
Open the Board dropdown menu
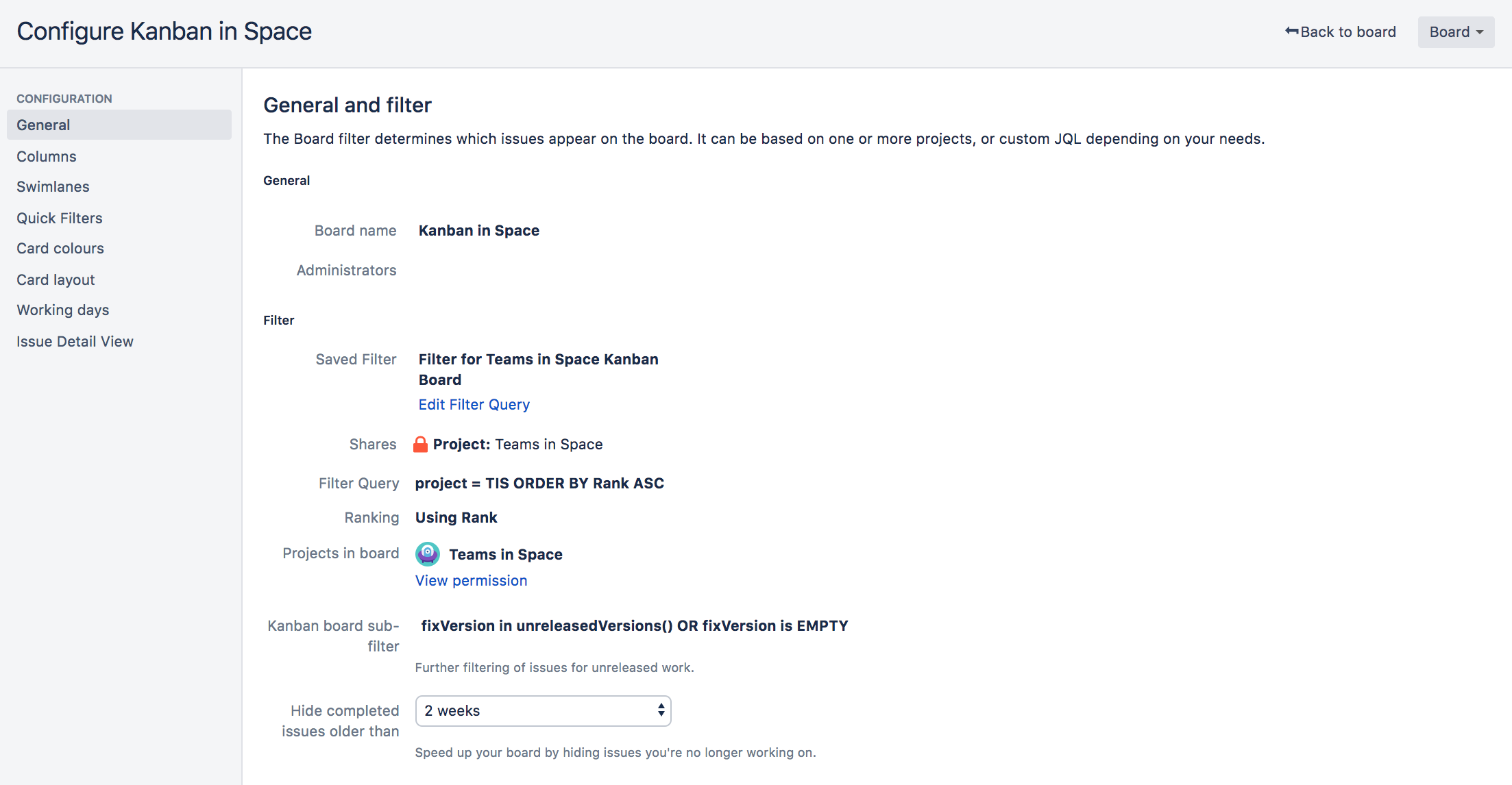point(1455,32)
